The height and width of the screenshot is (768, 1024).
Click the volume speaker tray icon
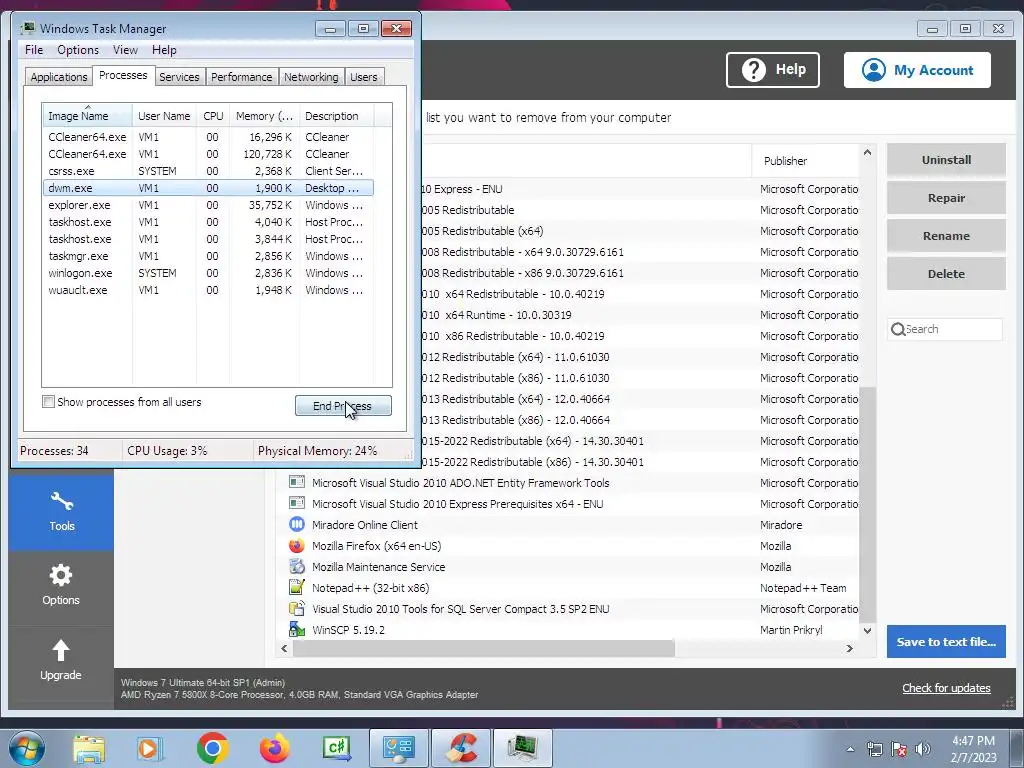coord(923,749)
